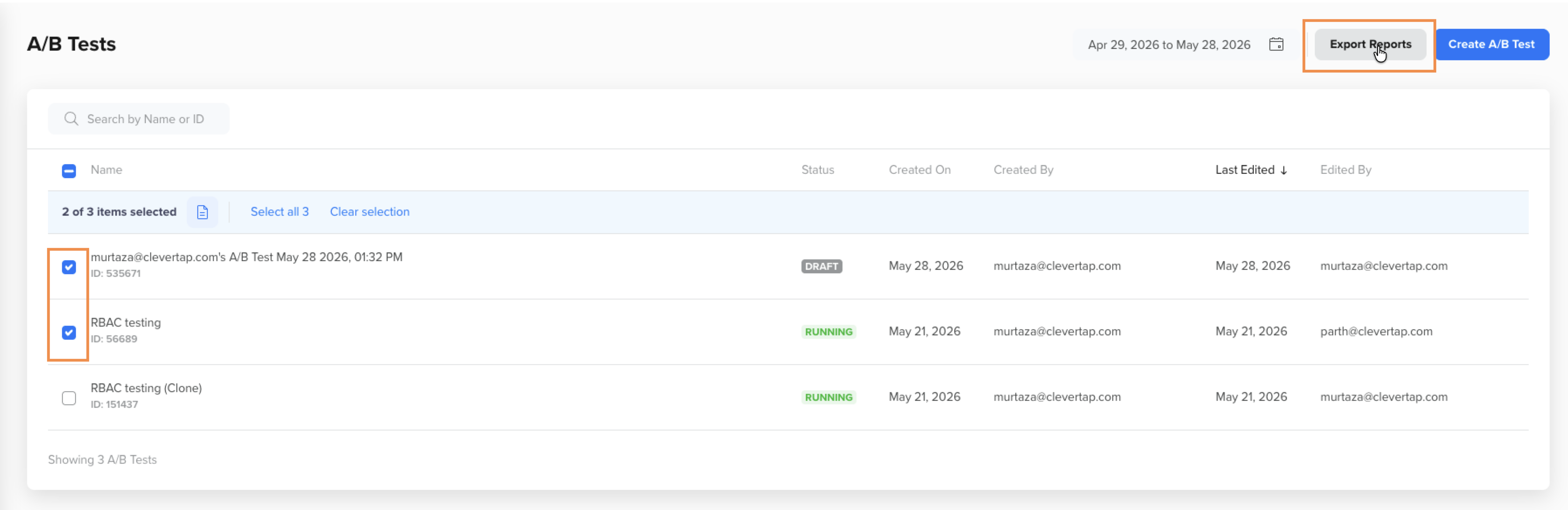
Task: Click the Create A/B Test button
Action: coord(1491,45)
